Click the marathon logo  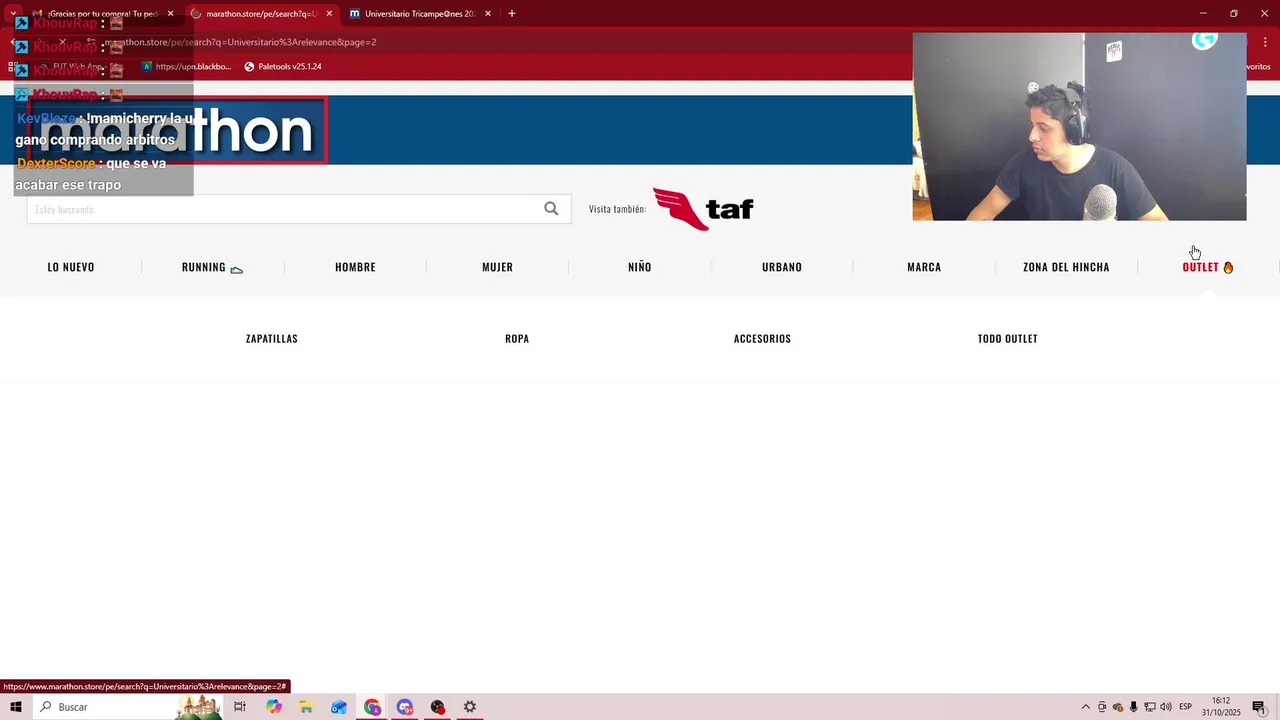click(x=177, y=131)
